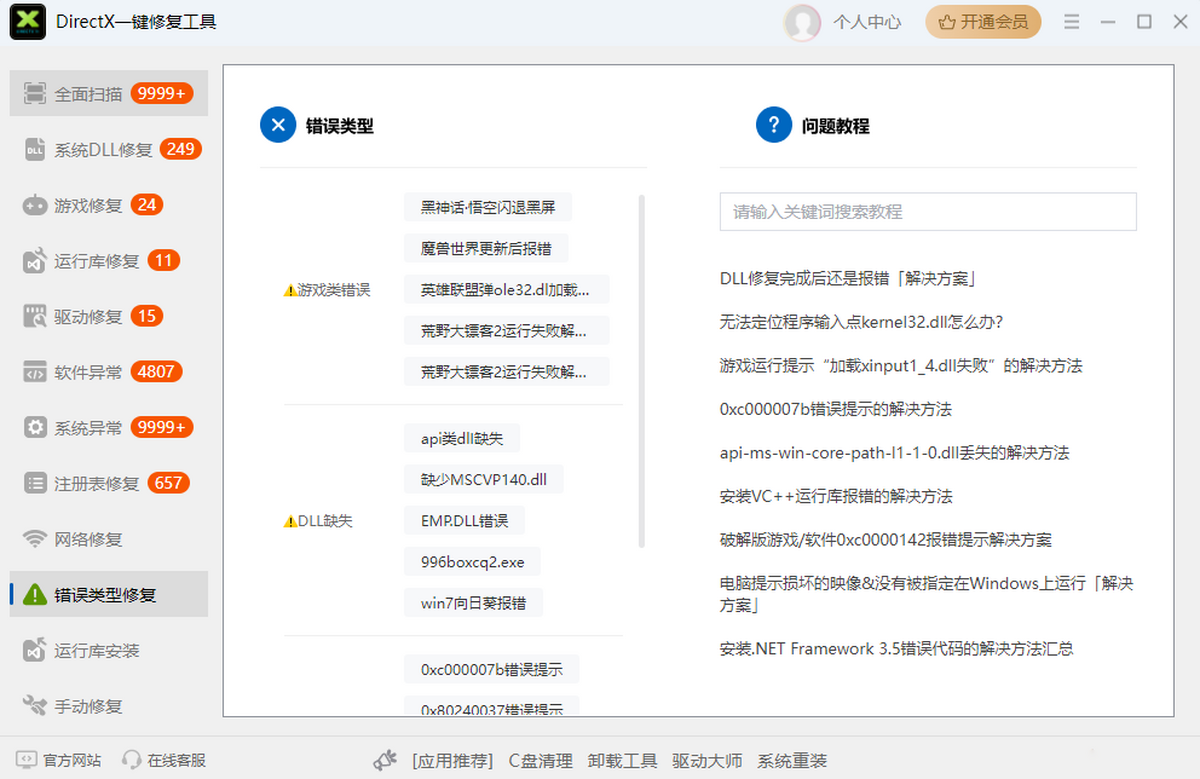Open 全面扫描 tab
The image size is (1200, 779).
click(x=109, y=94)
